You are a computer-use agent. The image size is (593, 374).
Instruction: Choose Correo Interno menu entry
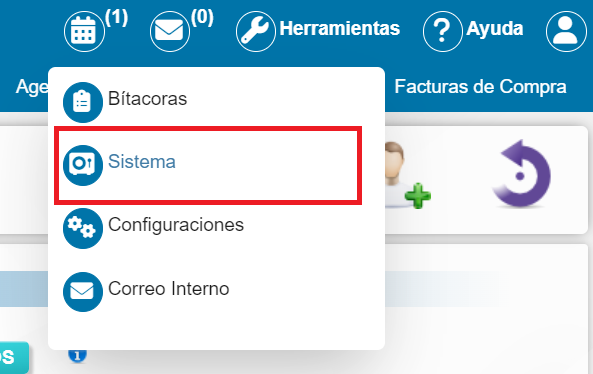pyautogui.click(x=169, y=289)
